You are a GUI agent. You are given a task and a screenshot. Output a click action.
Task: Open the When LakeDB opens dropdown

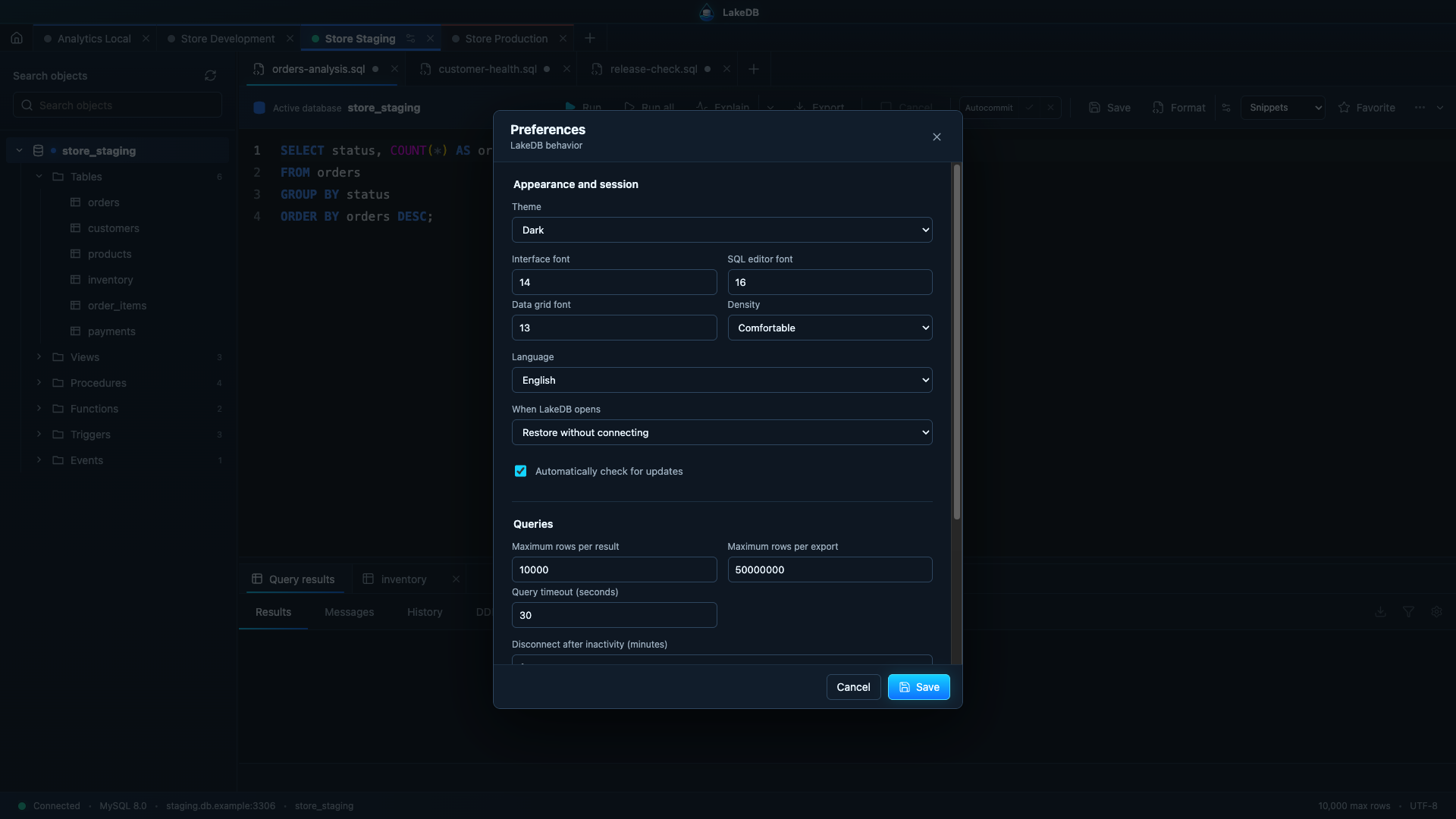[722, 432]
